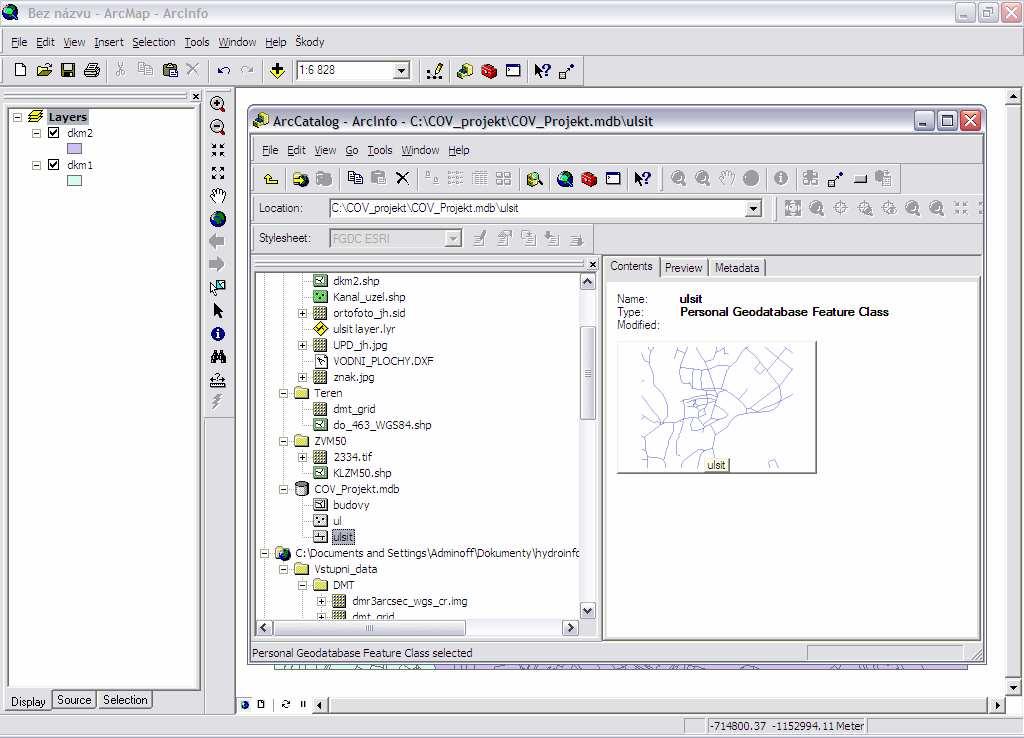This screenshot has width=1024, height=738.
Task: Click the Delete X icon in ArcCatalog toolbar
Action: [x=402, y=178]
